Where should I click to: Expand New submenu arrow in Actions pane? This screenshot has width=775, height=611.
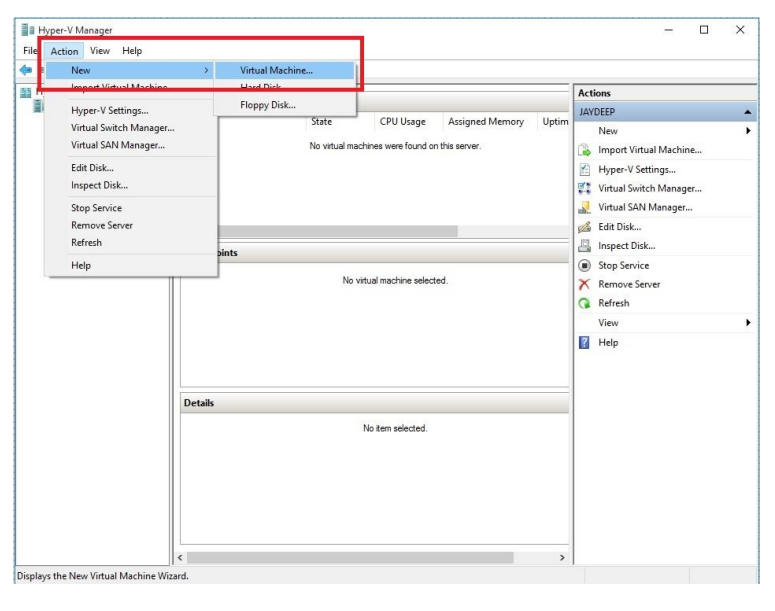coord(748,131)
